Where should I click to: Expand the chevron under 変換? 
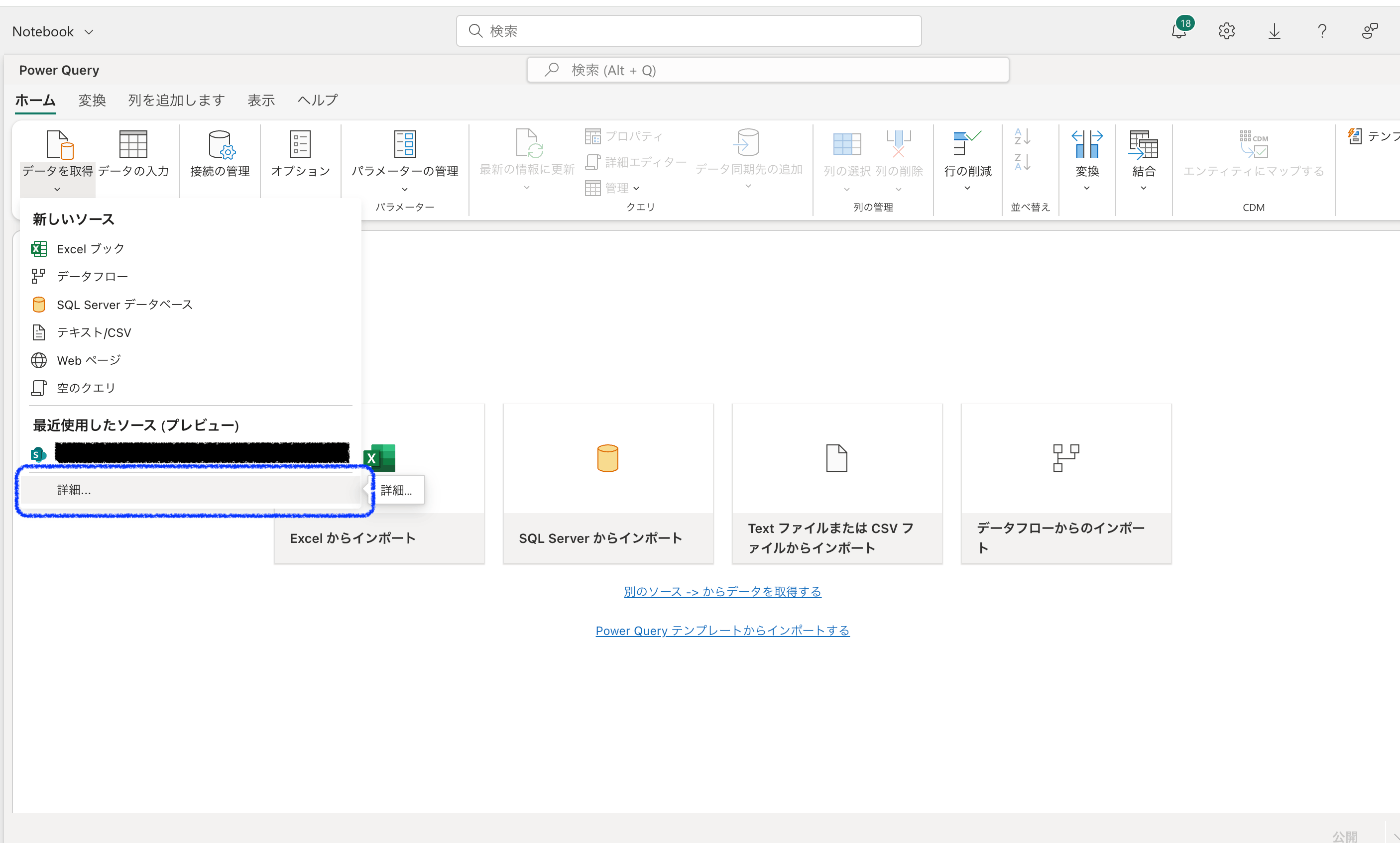(1087, 188)
